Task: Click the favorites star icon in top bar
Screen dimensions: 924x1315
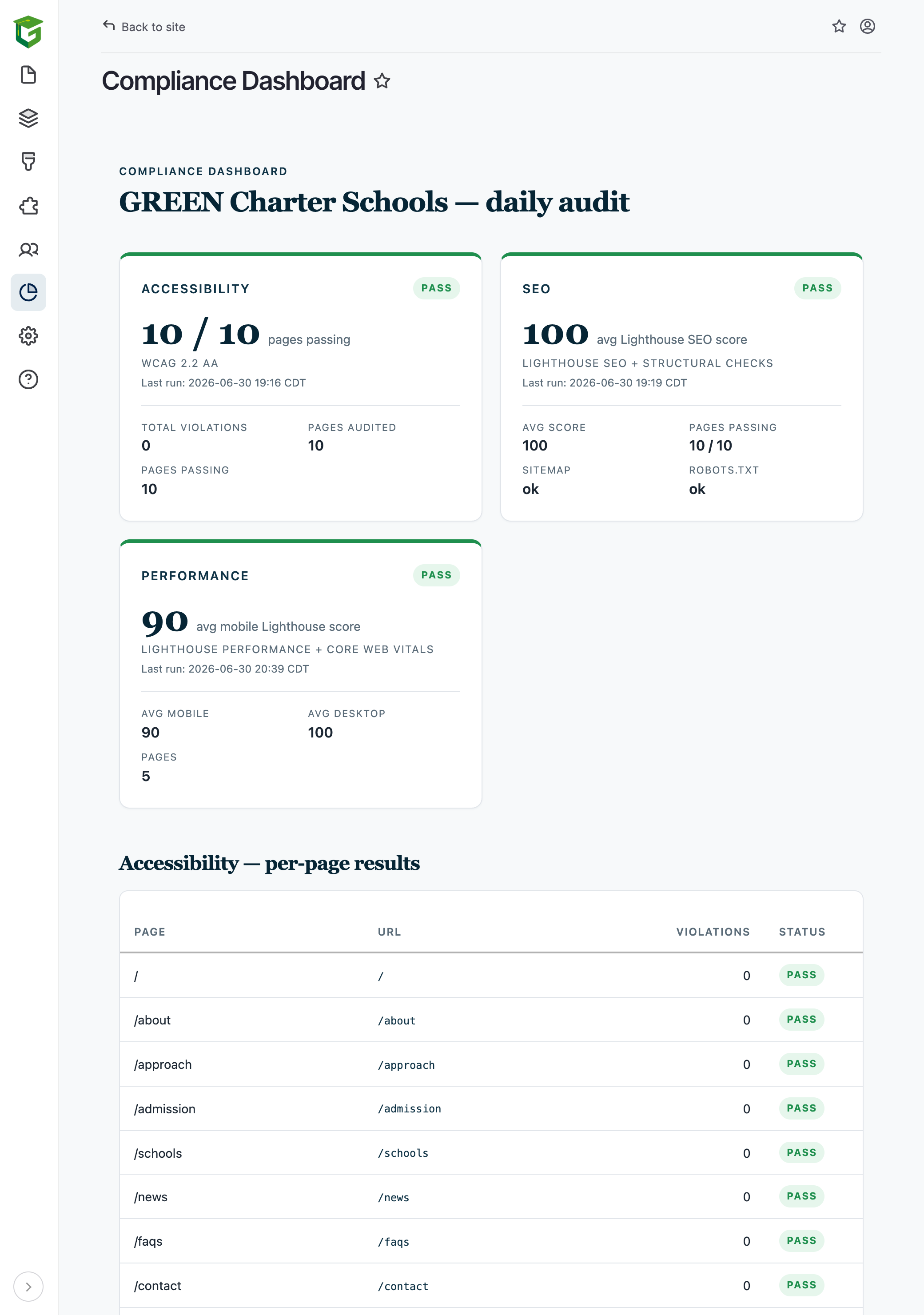Action: pyautogui.click(x=839, y=26)
